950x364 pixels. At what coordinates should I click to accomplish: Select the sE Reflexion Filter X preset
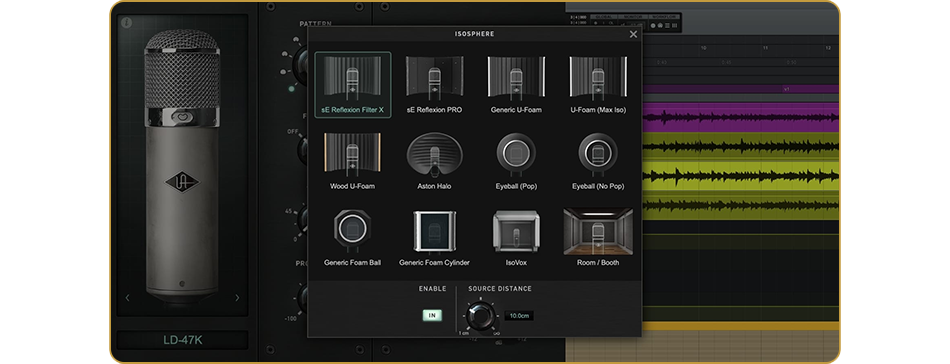click(353, 85)
